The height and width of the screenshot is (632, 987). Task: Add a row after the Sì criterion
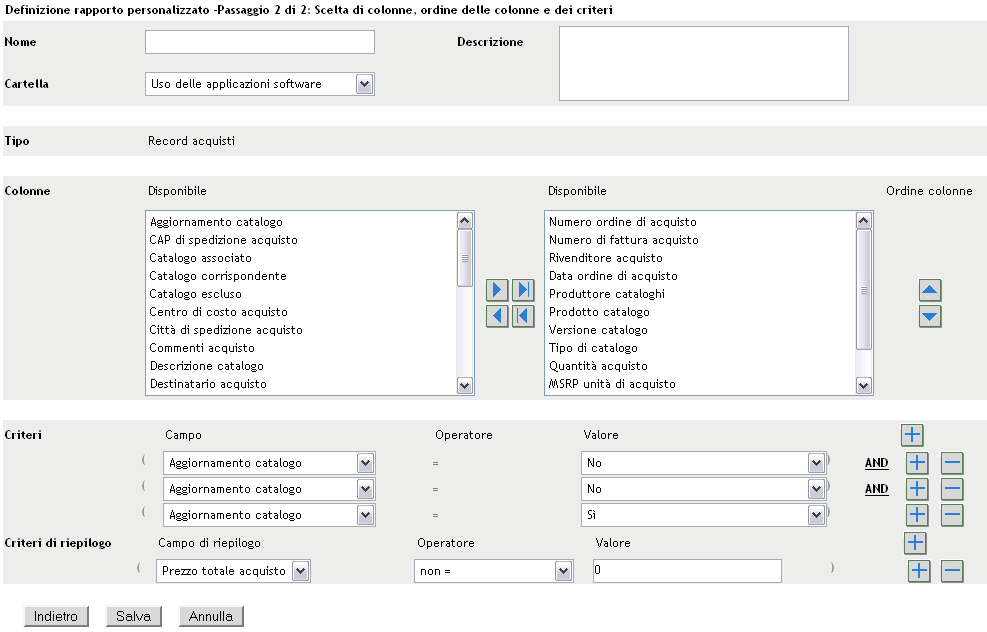[917, 515]
